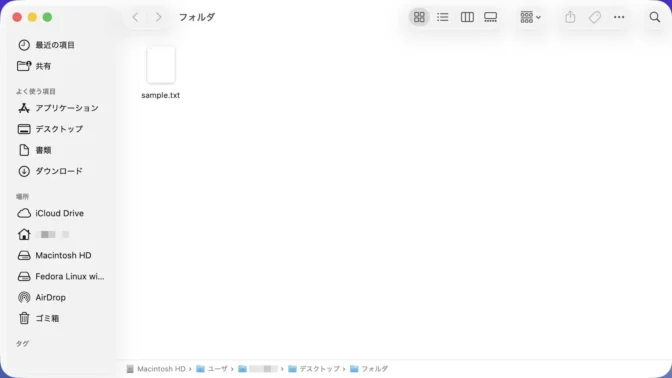Open the home folder in sidebar
Viewport: 672px width, 378px height.
(43, 234)
